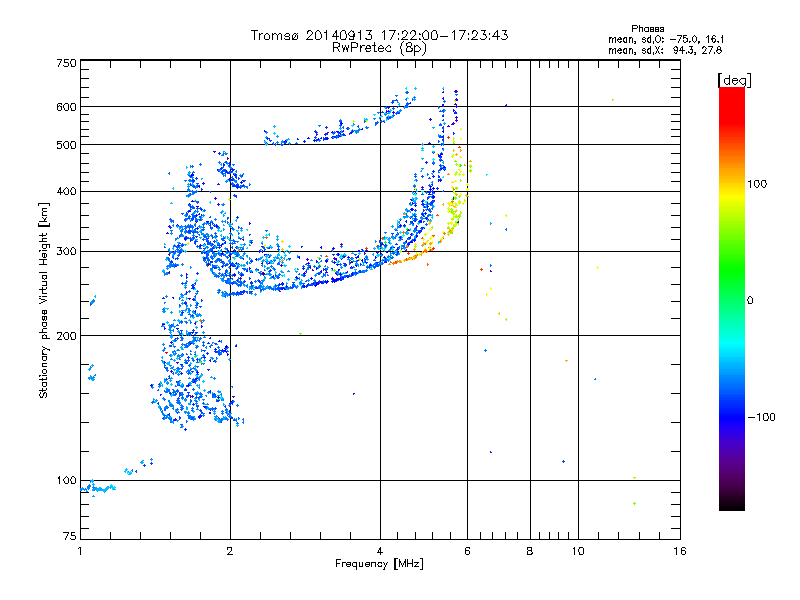This screenshot has height=600, width=800.
Task: Click the x-axis label '4'
Action: click(x=380, y=551)
